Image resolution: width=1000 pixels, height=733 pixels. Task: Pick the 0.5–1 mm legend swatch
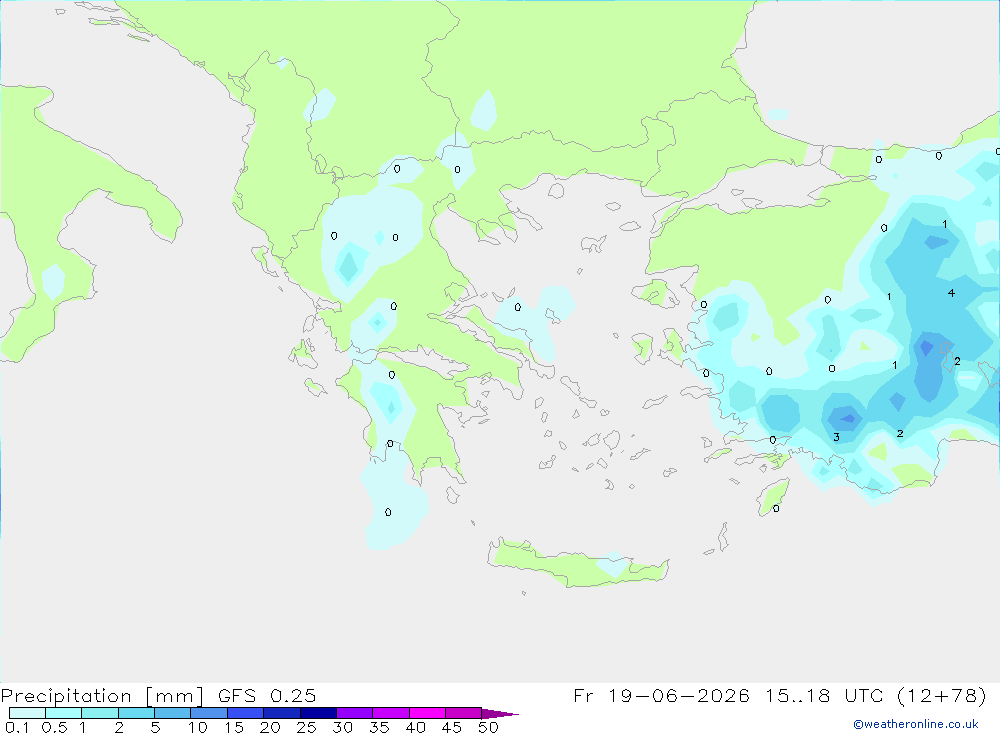64,713
